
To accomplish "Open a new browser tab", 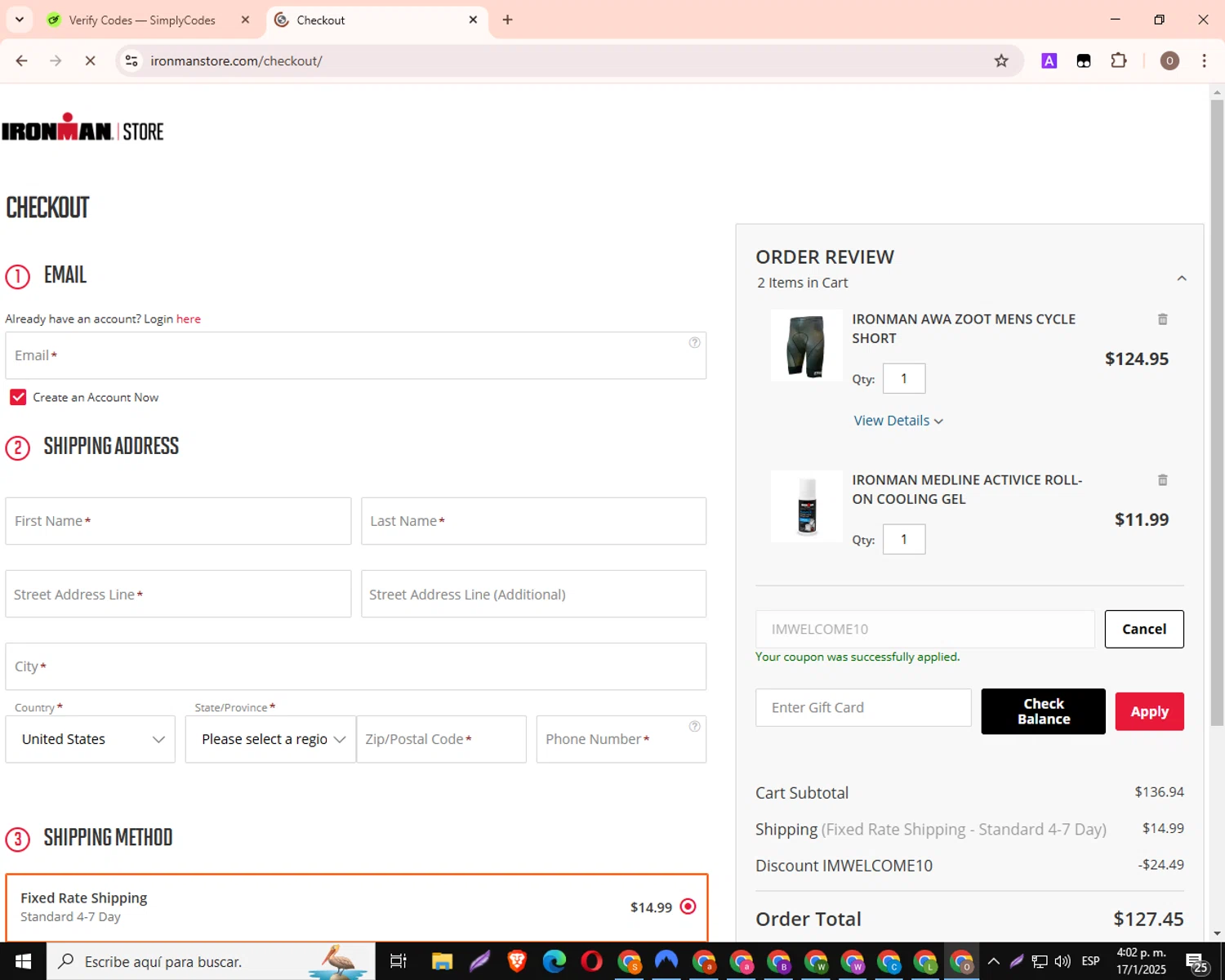I will 507,20.
